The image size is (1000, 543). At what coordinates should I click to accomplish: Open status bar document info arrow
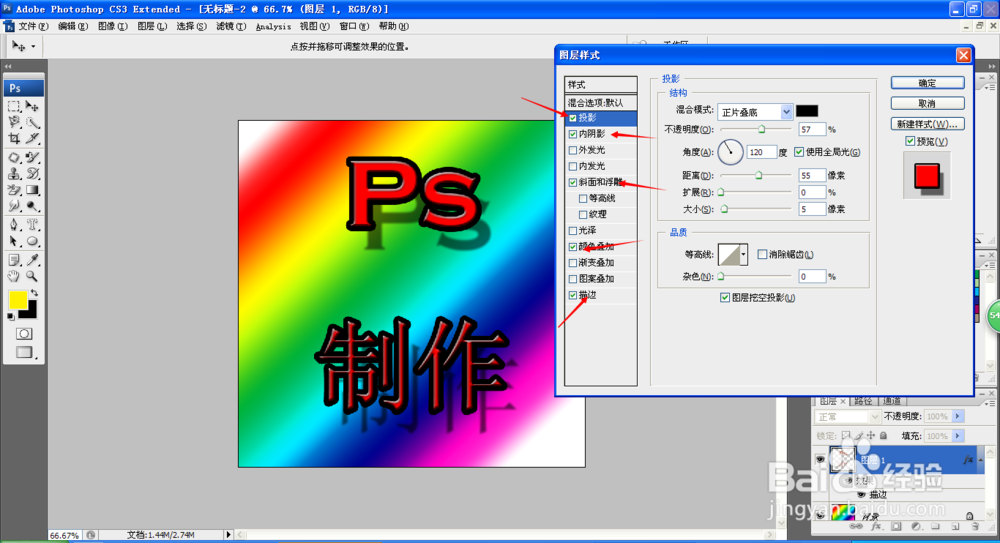pyautogui.click(x=228, y=535)
